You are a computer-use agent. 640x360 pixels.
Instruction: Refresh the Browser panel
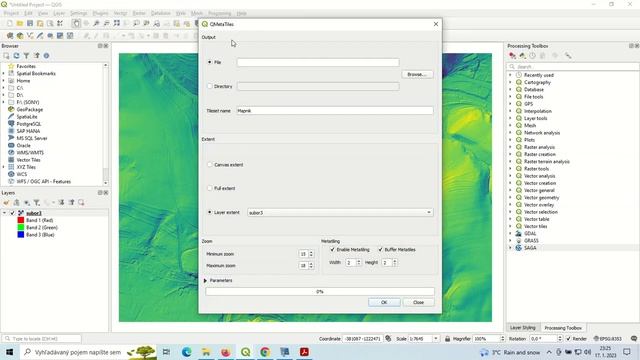(x=16, y=56)
